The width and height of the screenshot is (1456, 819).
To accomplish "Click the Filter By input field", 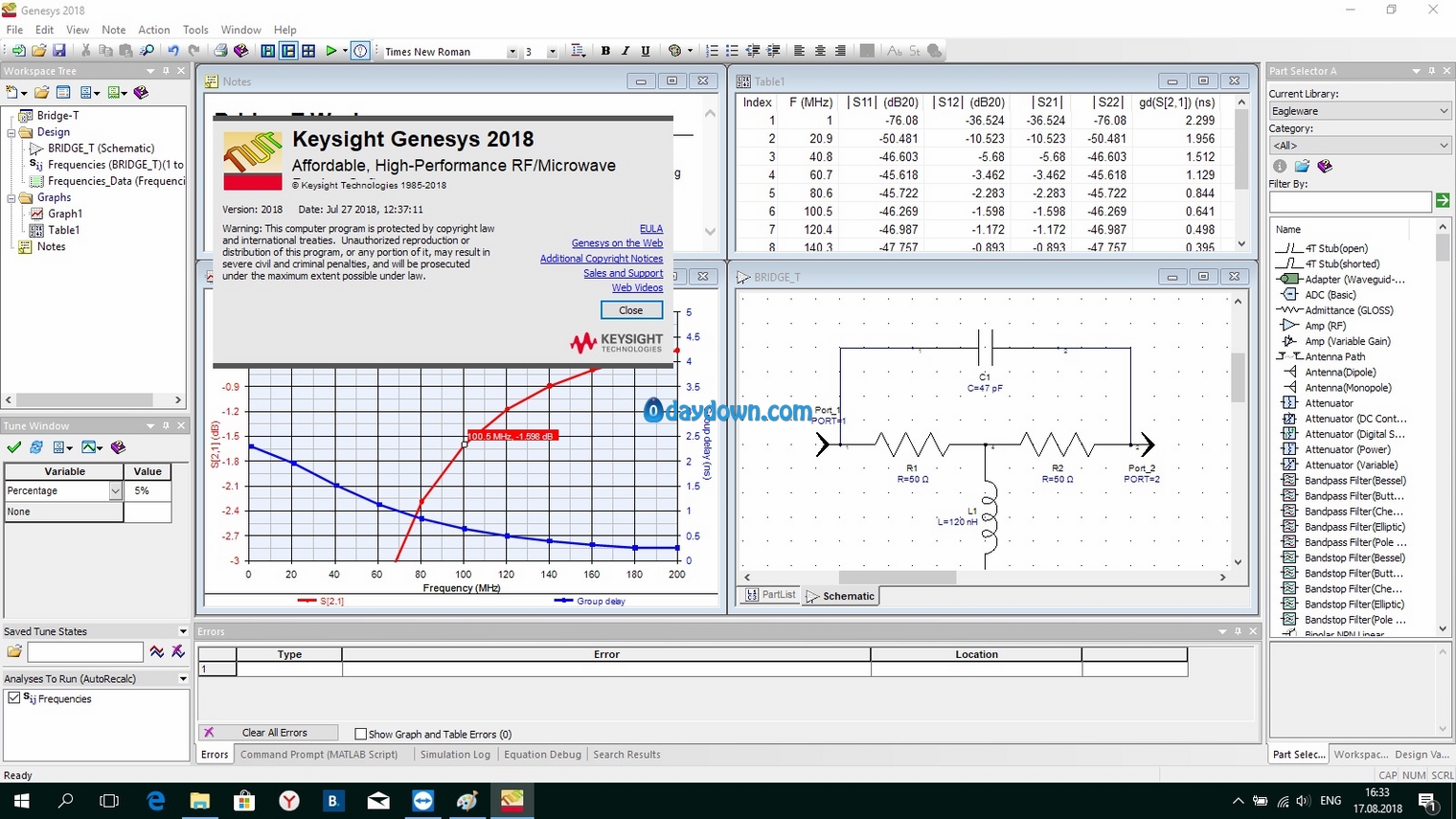I will pyautogui.click(x=1350, y=201).
